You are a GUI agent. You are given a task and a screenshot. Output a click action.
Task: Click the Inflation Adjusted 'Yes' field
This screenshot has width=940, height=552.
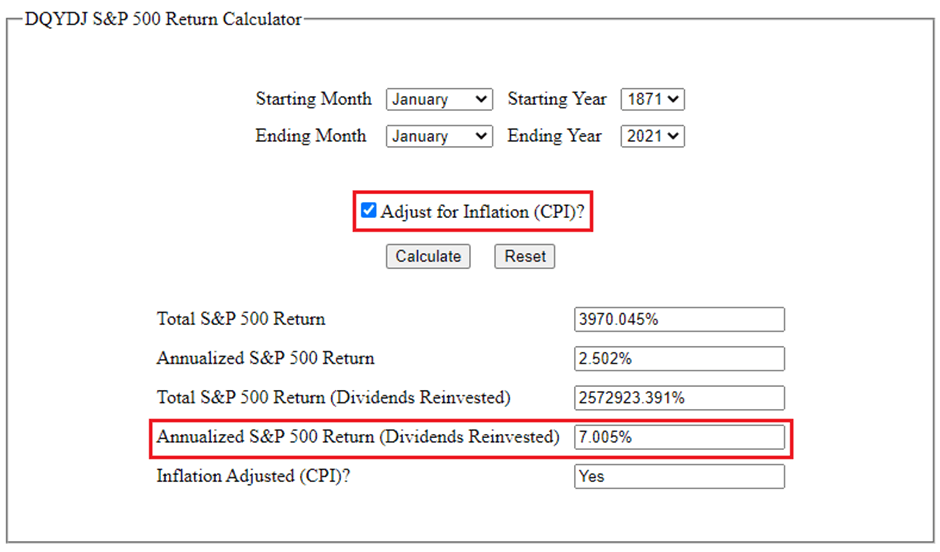point(679,477)
